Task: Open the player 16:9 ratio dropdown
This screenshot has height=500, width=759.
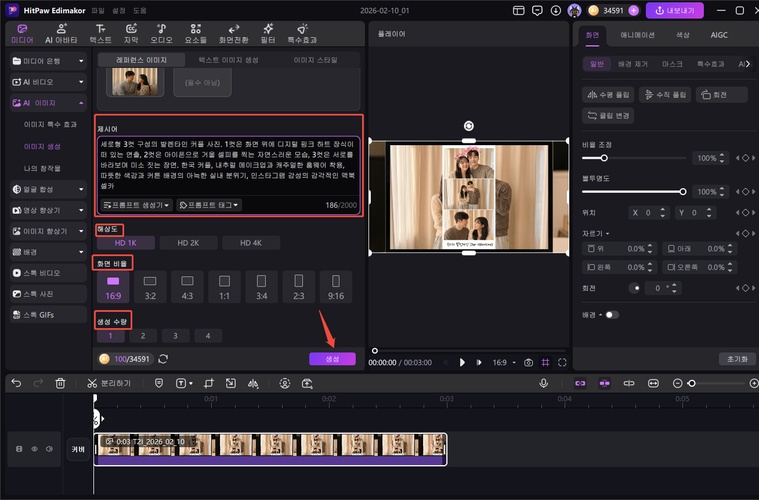Action: coord(504,363)
